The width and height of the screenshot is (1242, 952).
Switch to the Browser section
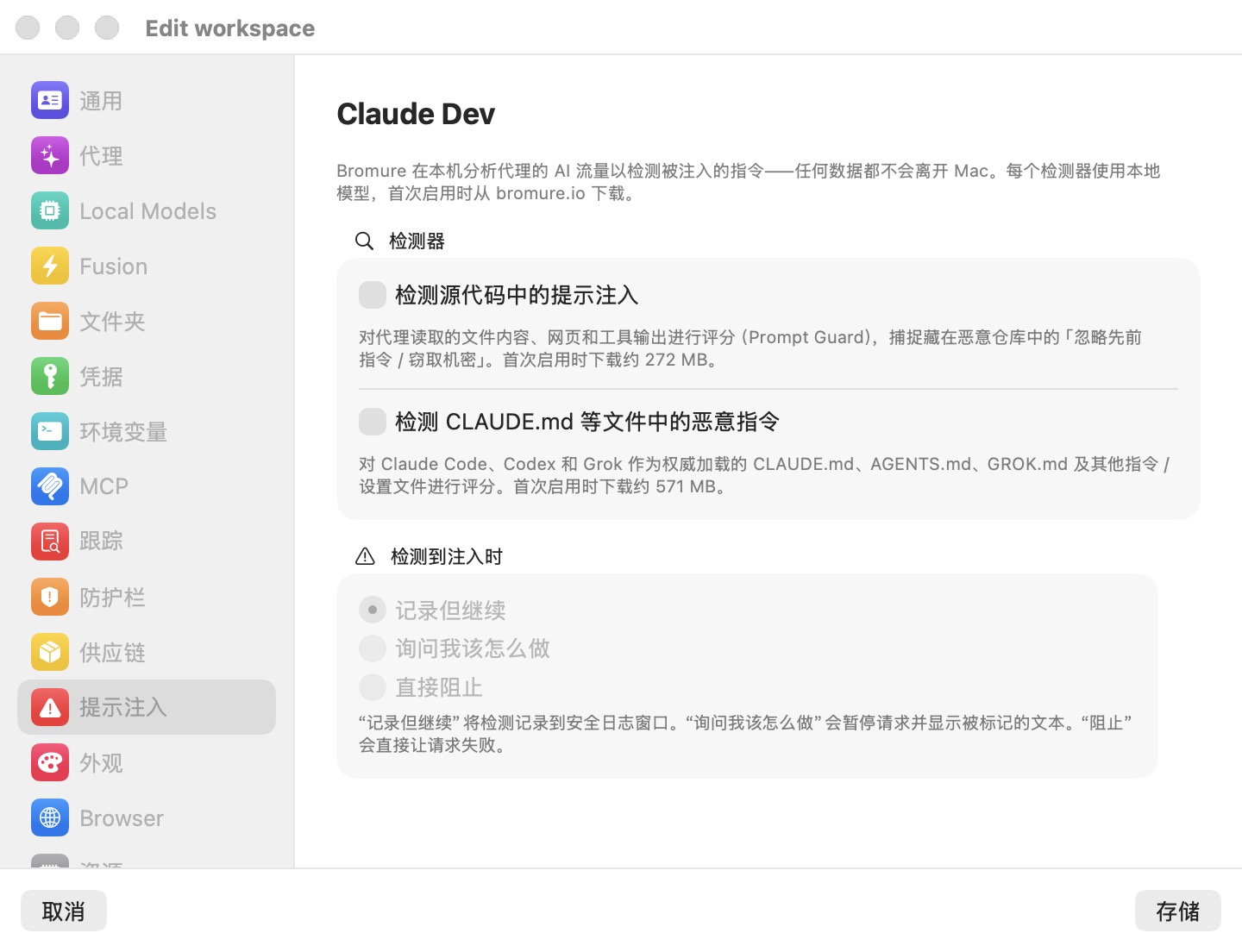[147, 817]
